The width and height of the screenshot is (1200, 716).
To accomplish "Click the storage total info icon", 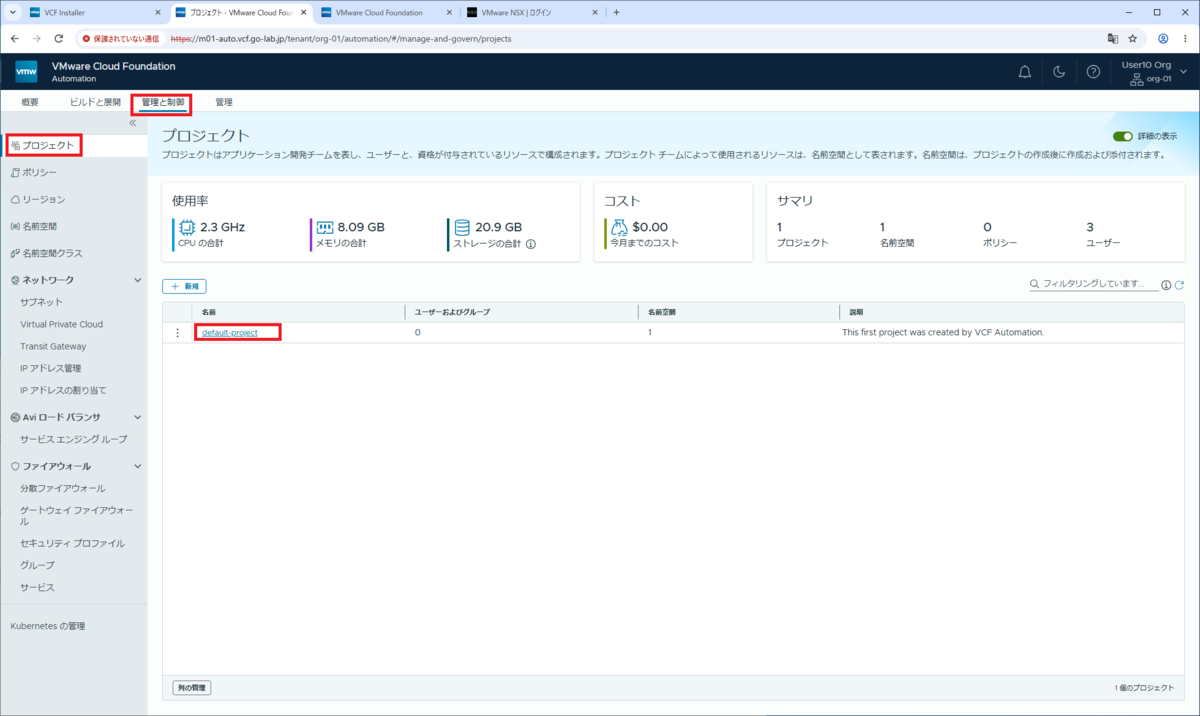I will pyautogui.click(x=531, y=243).
